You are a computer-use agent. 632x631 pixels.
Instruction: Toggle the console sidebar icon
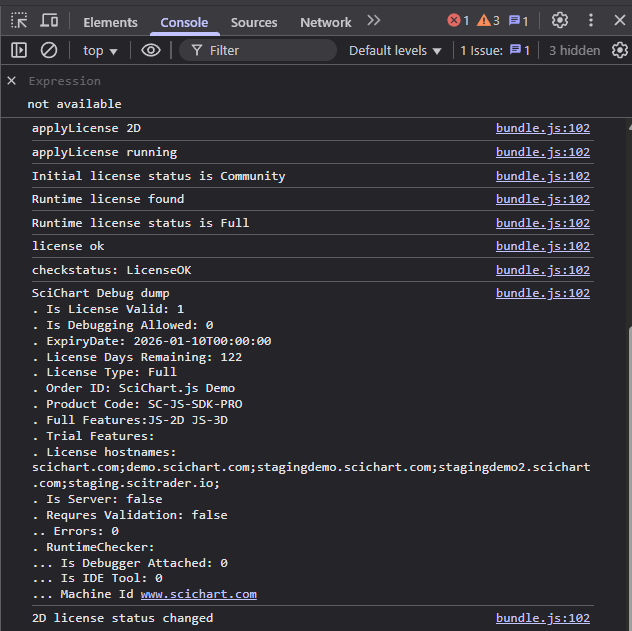(19, 50)
